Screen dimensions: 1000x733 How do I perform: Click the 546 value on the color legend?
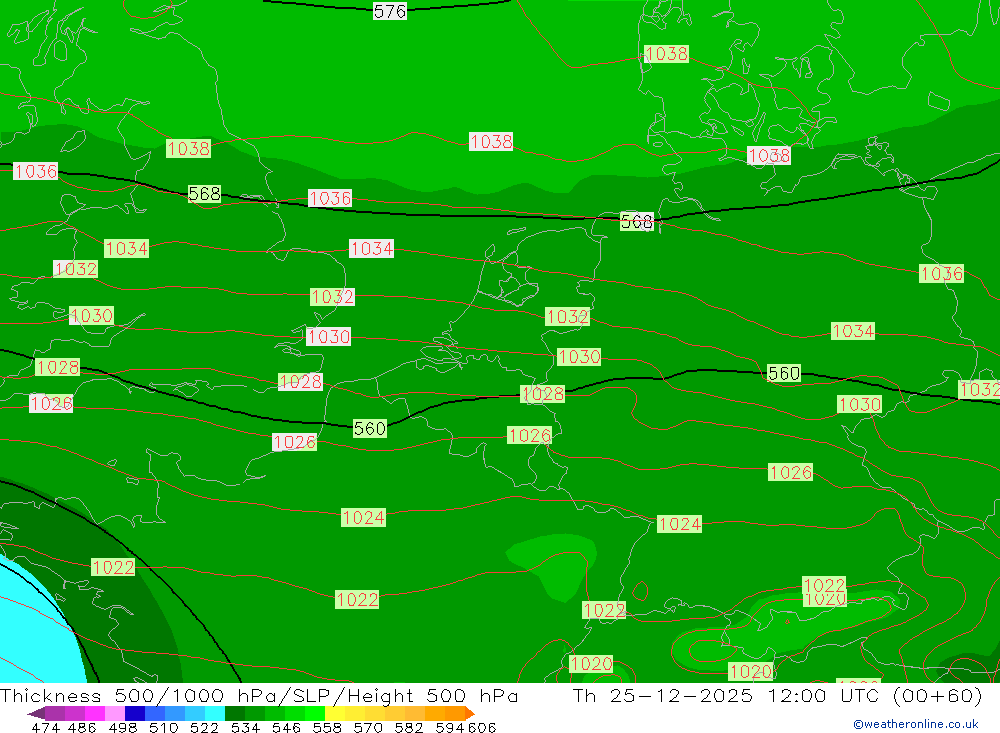(286, 727)
